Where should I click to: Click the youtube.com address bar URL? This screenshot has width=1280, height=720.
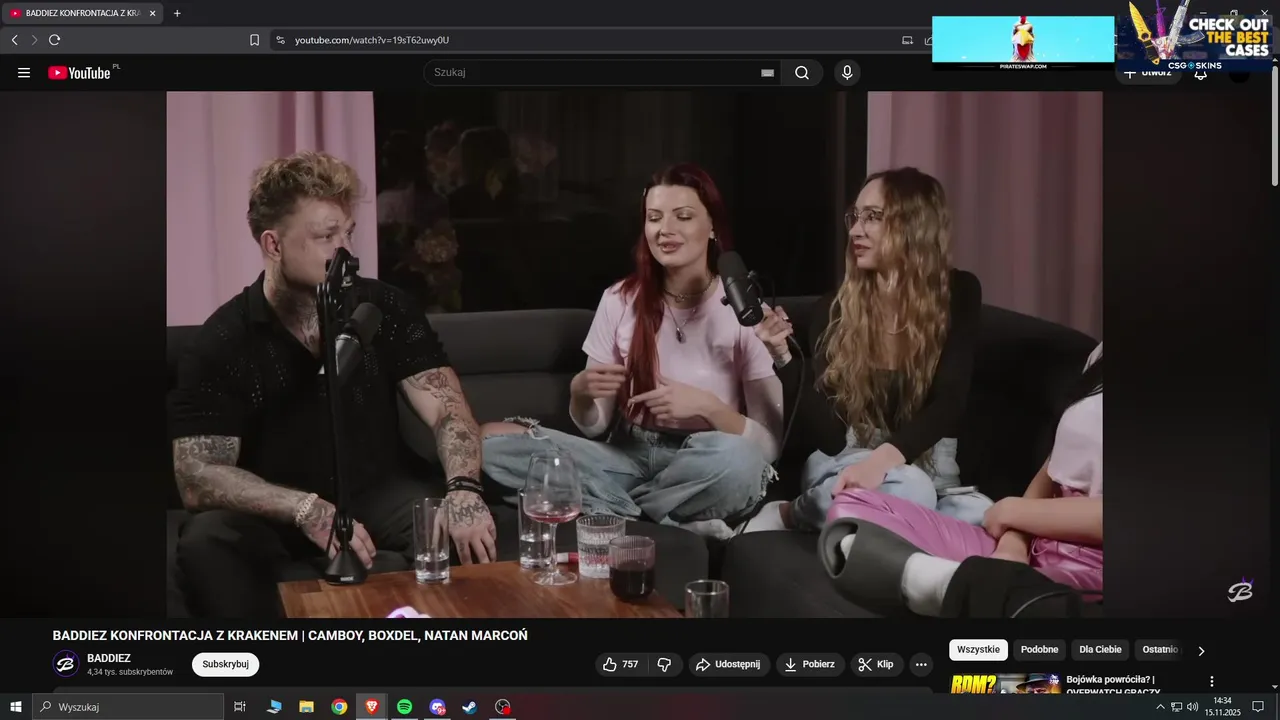coord(372,40)
